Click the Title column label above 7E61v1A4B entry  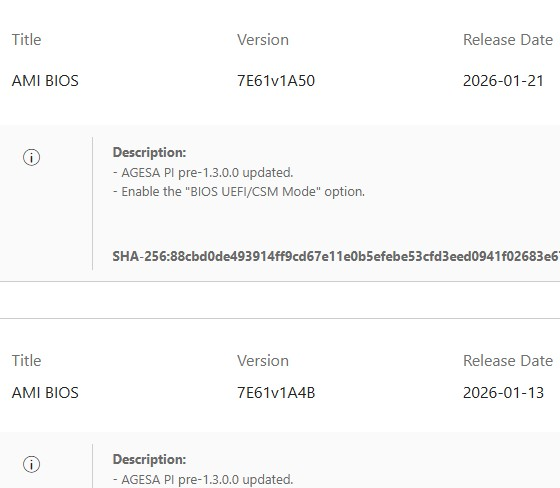point(26,361)
